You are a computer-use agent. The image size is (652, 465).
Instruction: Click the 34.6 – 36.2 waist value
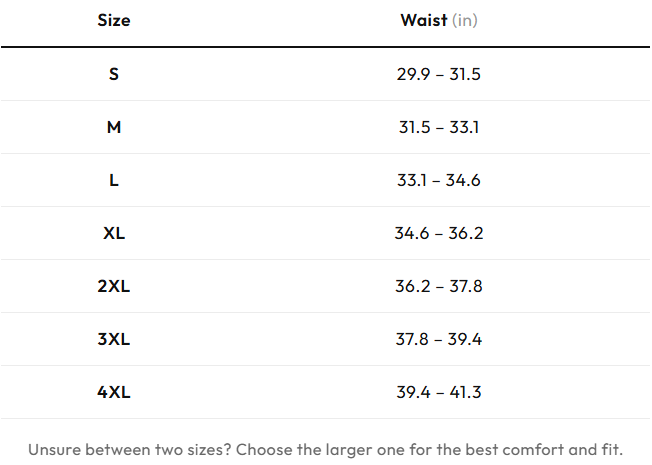[x=439, y=233]
